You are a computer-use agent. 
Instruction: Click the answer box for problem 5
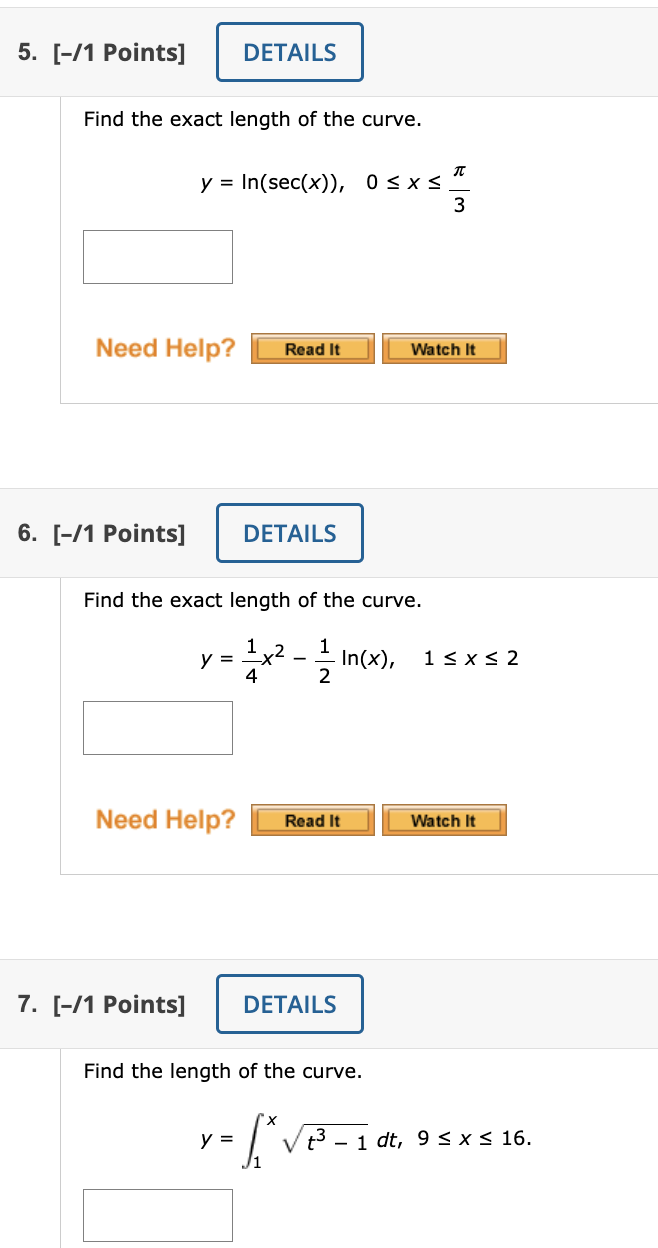[x=157, y=256]
